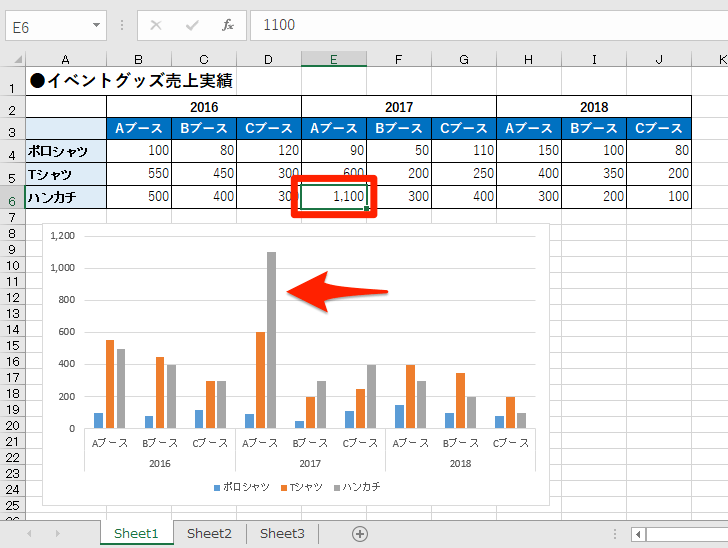Select cell G5 containing 250

464,174
